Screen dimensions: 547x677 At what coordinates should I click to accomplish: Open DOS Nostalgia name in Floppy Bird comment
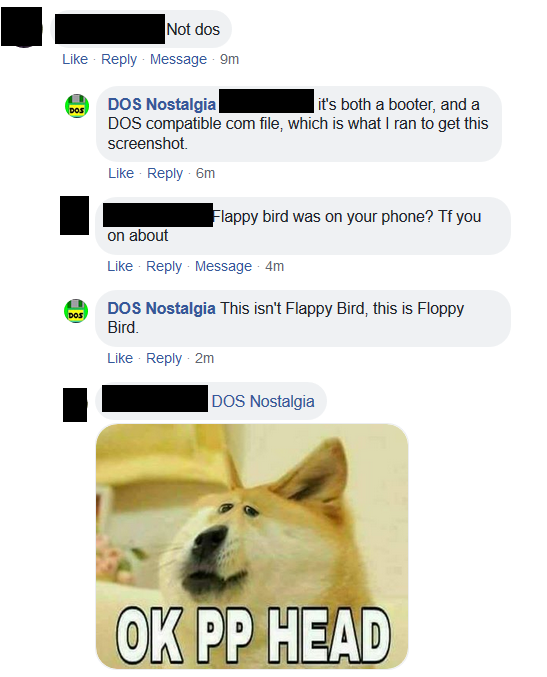pos(161,308)
